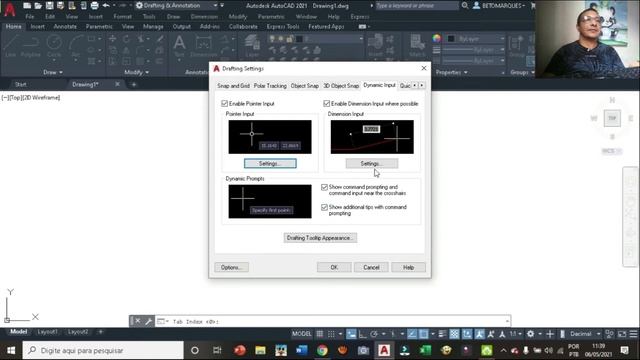Select the Circle tool

(x=54, y=46)
